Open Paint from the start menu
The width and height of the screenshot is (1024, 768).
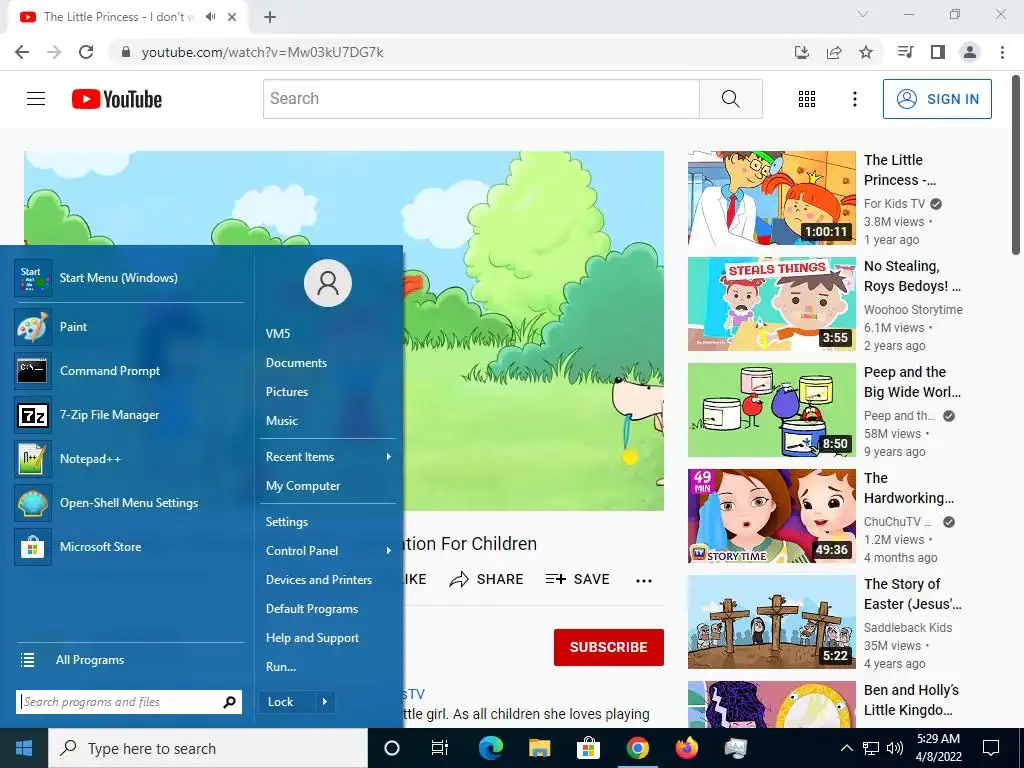tap(129, 327)
